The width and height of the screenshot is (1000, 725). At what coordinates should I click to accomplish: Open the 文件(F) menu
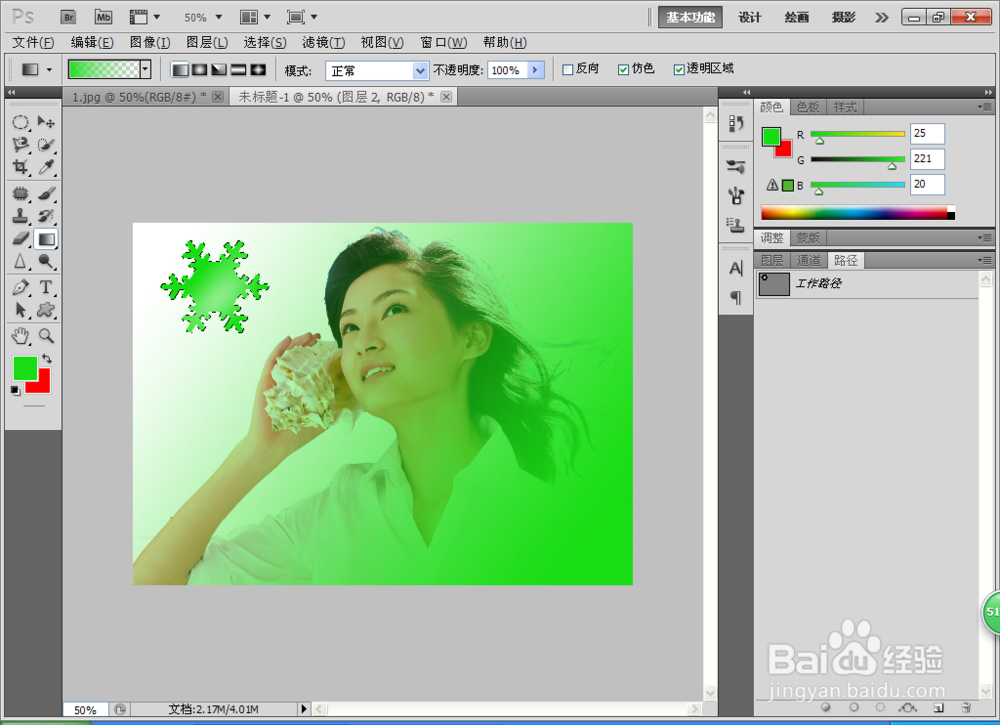point(33,43)
